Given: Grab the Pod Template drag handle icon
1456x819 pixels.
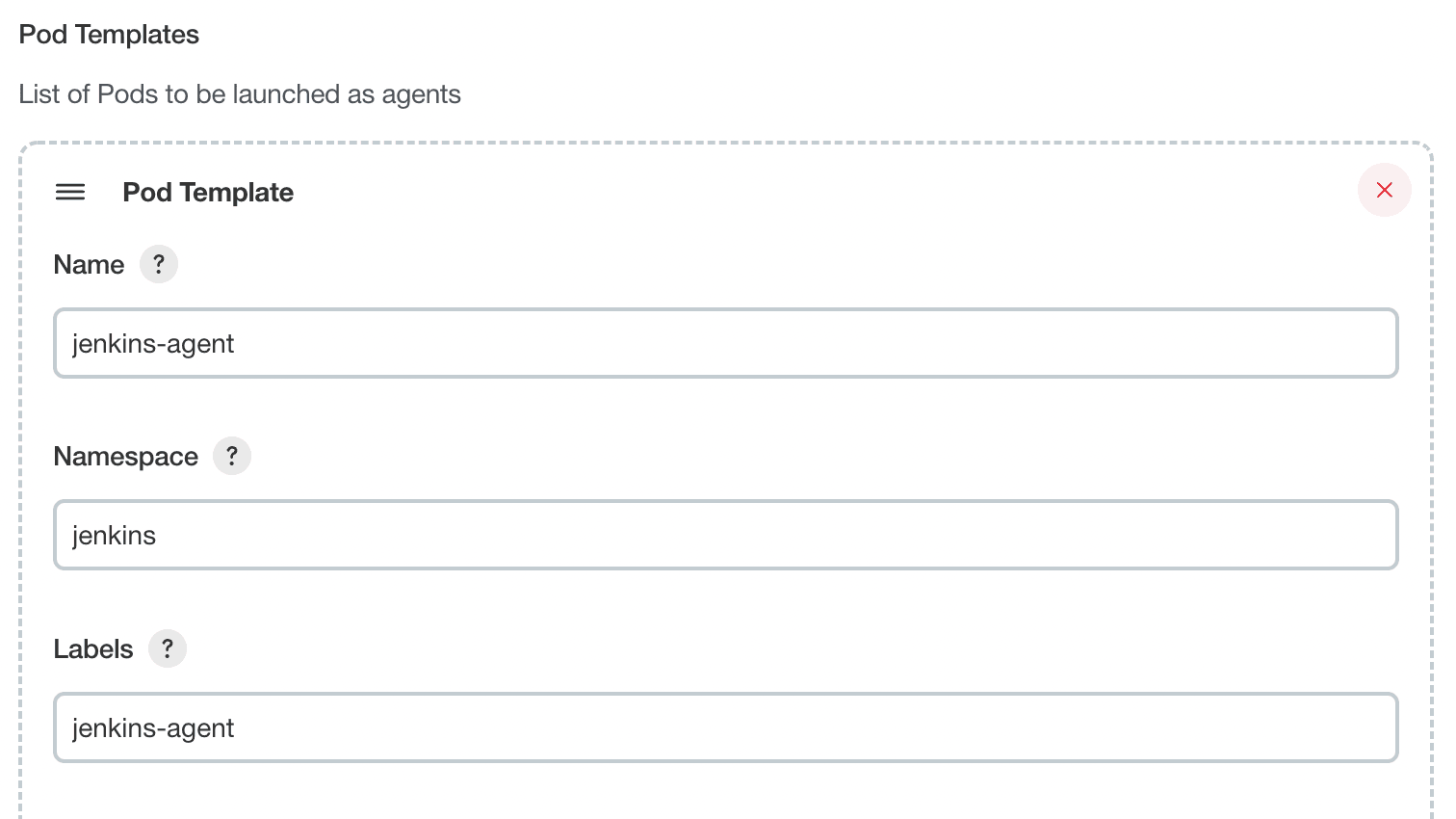Looking at the screenshot, I should pos(70,192).
